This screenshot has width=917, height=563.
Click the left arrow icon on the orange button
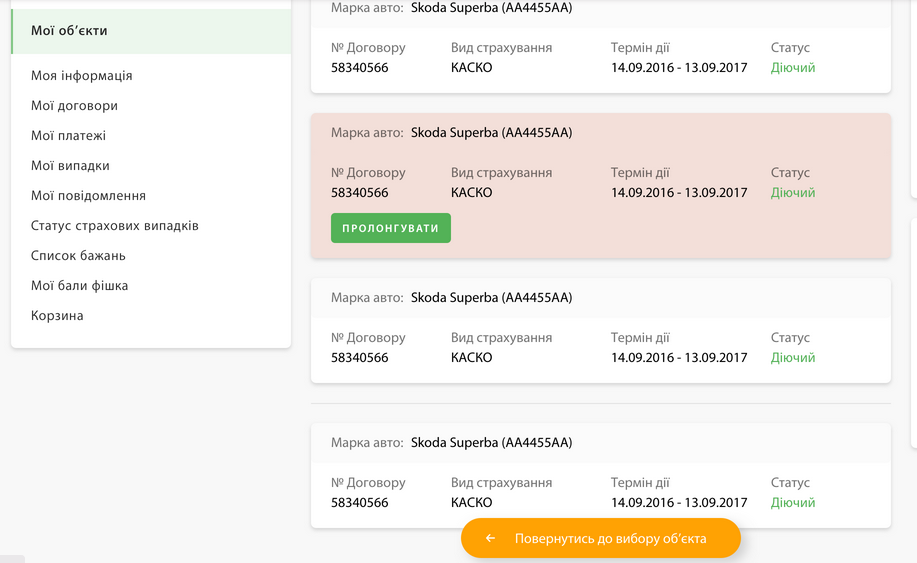[490, 539]
